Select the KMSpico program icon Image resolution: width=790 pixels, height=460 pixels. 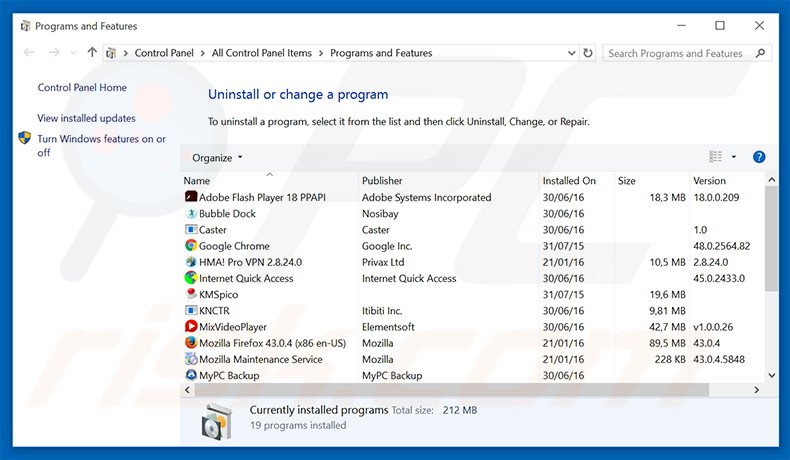coord(191,295)
